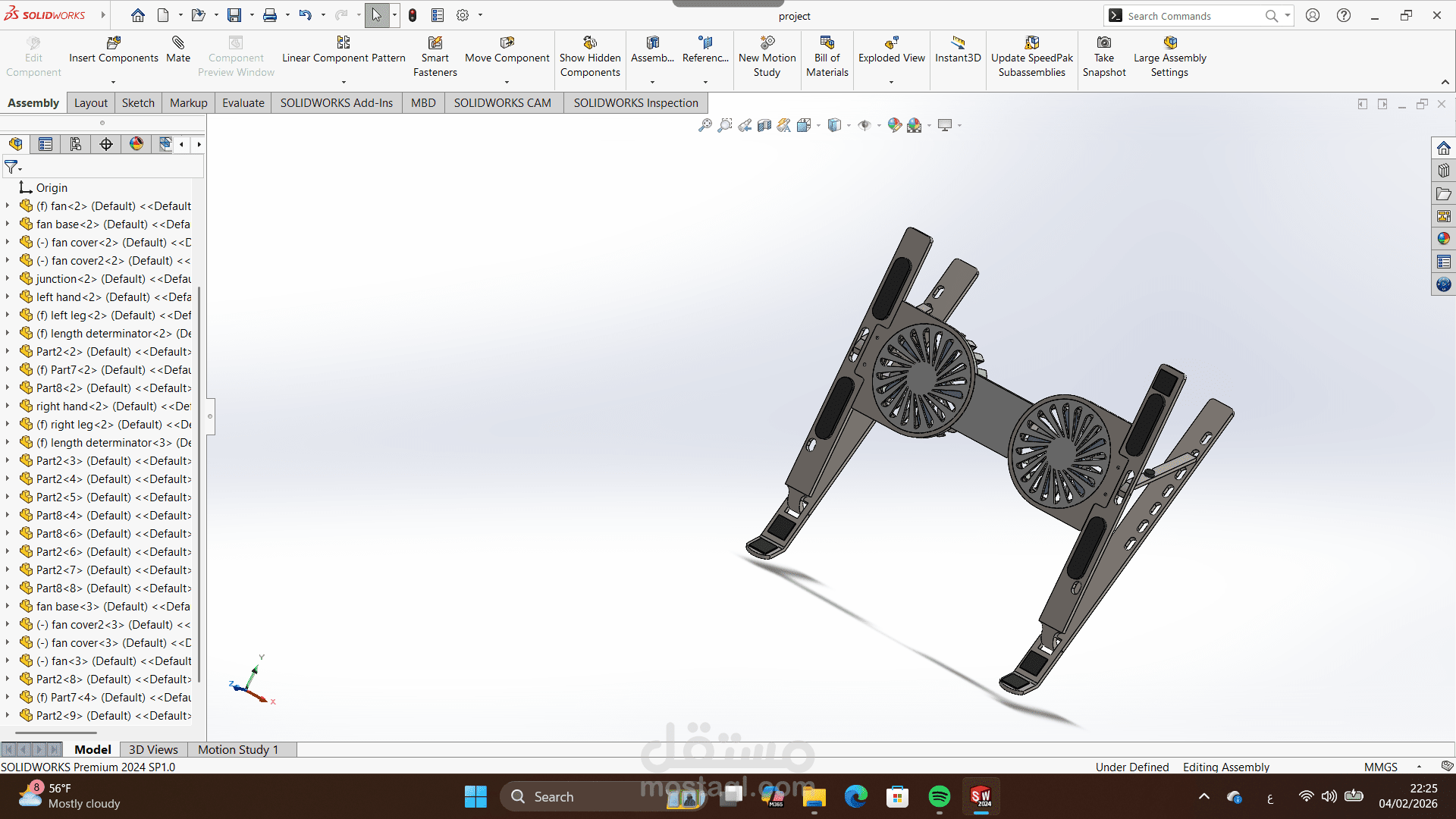Open the Bill of Materials tool

pos(827,57)
